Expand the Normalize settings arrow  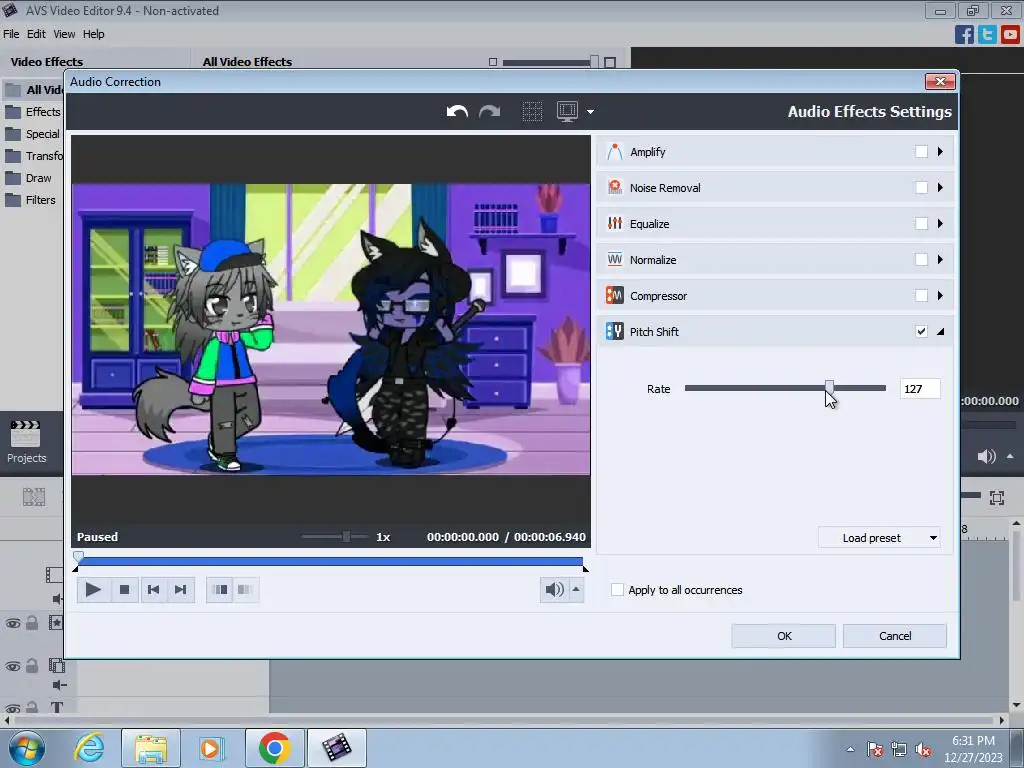click(940, 259)
